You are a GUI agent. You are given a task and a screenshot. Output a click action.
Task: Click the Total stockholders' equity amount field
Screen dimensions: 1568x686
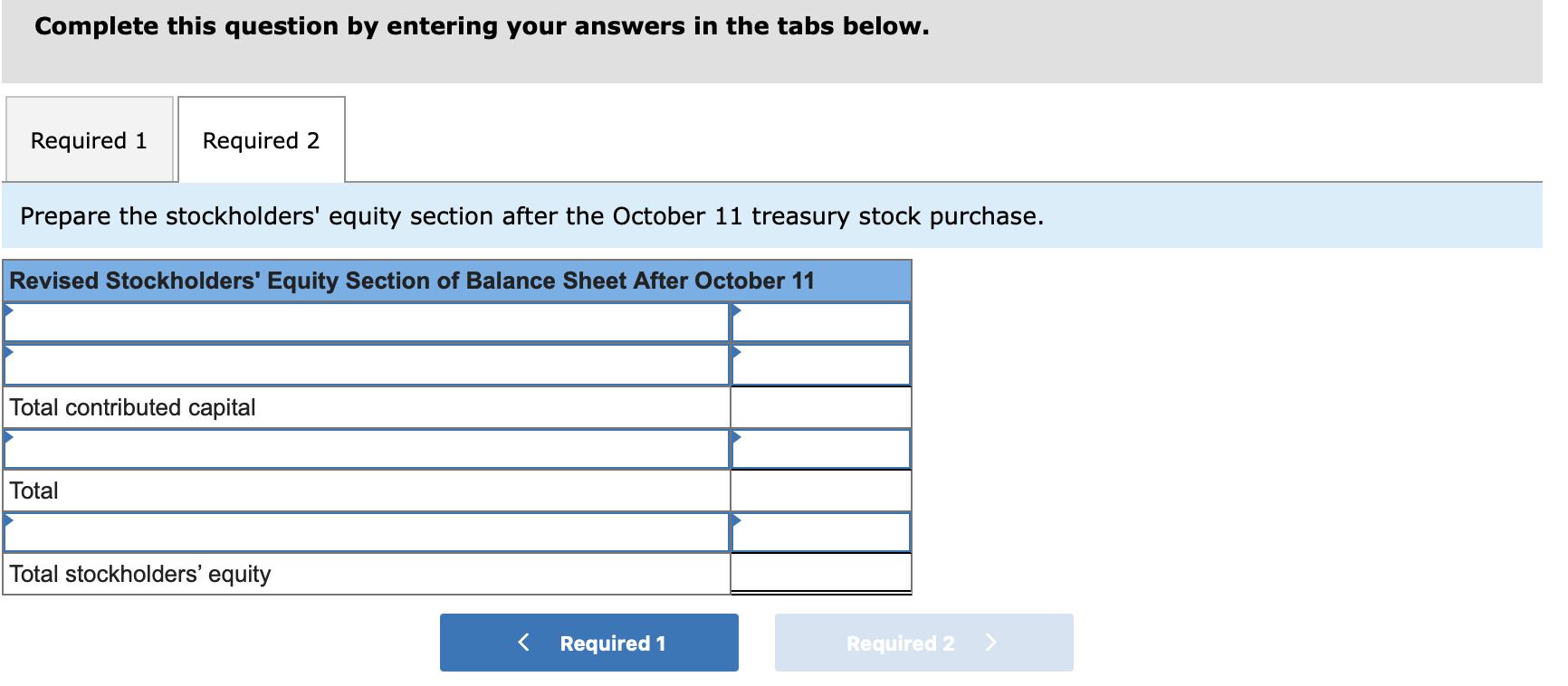click(x=819, y=573)
